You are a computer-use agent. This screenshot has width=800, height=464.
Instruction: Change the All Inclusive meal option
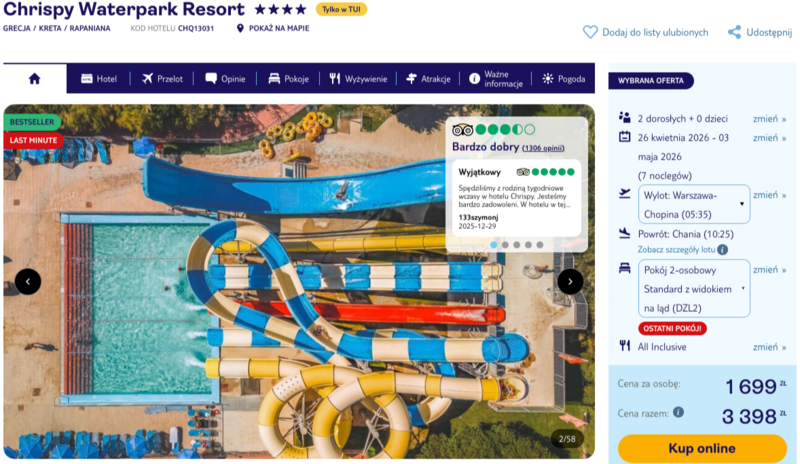[x=769, y=347]
